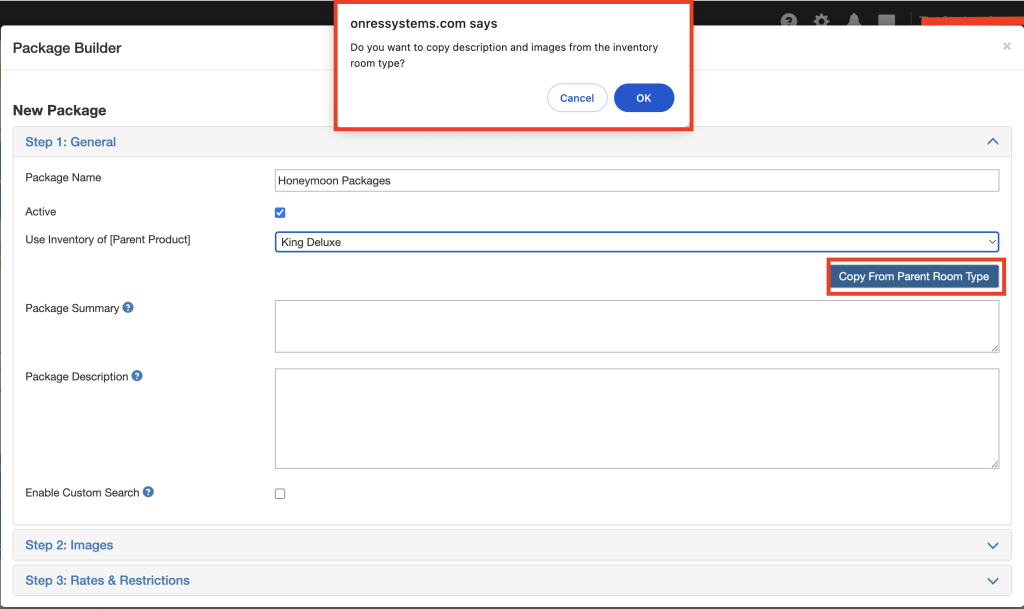This screenshot has width=1024, height=609.
Task: Expand Step 2 Images with the chevron
Action: pyautogui.click(x=992, y=545)
